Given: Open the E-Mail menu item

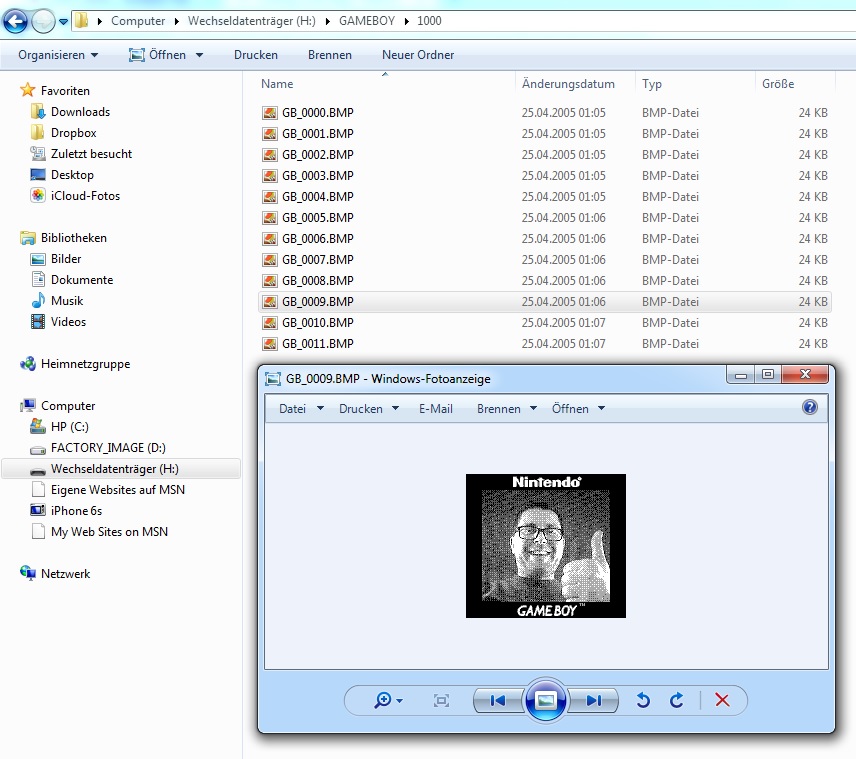Looking at the screenshot, I should 436,409.
